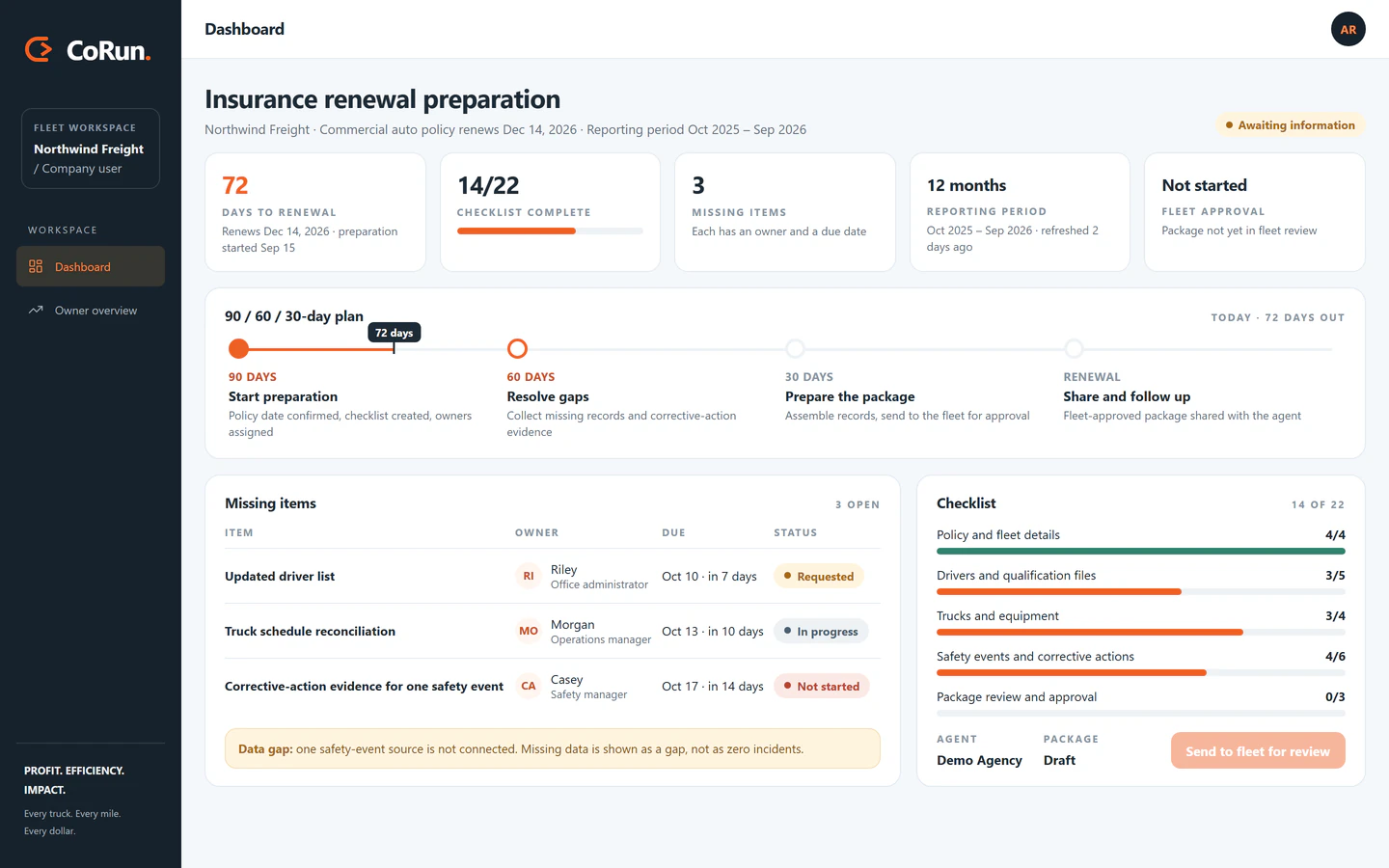Click the Awaiting information status pill
1389x868 pixels.
coord(1290,125)
